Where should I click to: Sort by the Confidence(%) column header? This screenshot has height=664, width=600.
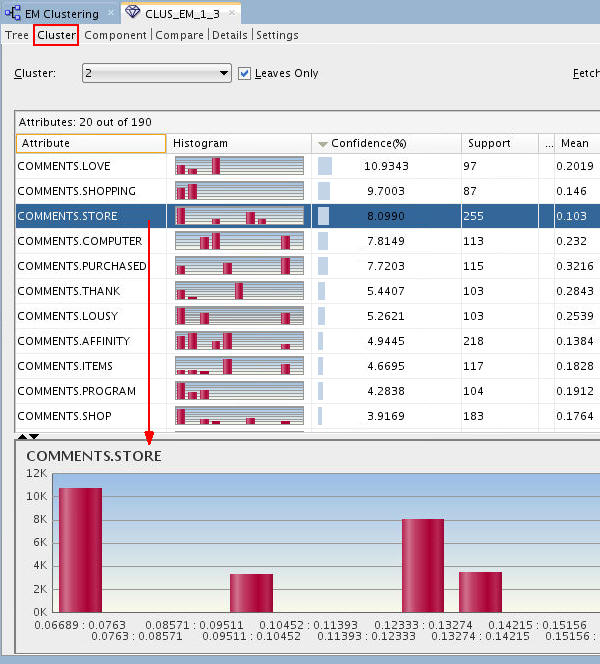point(386,143)
